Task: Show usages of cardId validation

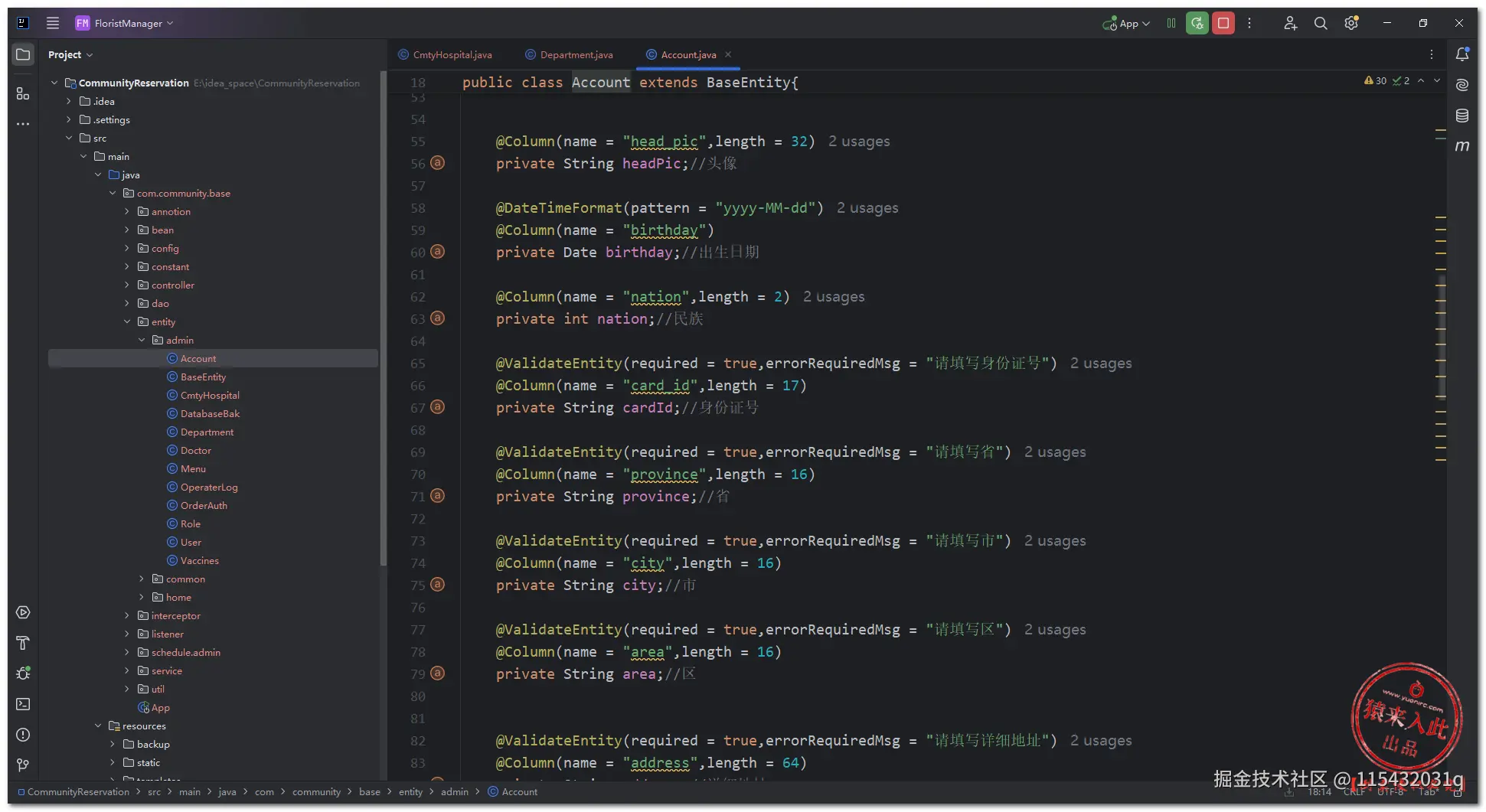Action: [1101, 364]
